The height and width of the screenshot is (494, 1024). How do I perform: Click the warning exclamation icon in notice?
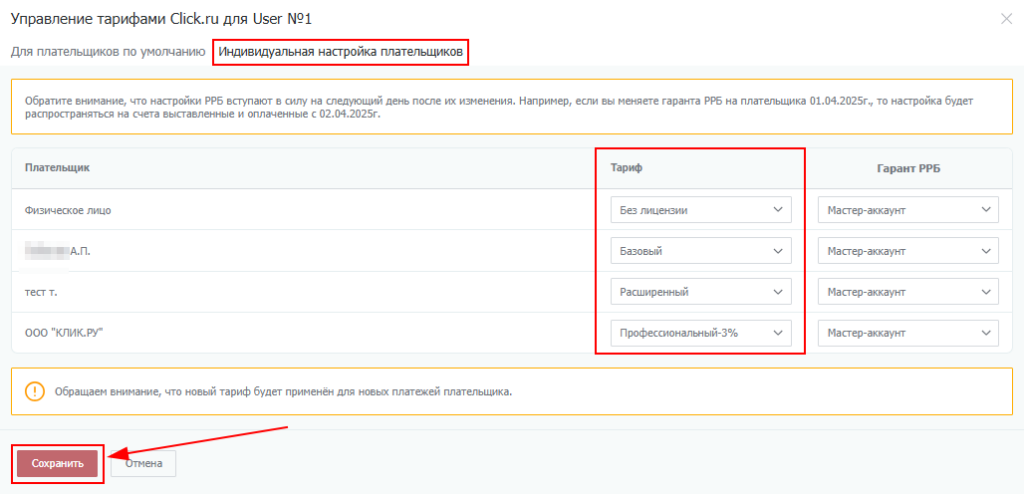pyautogui.click(x=35, y=391)
